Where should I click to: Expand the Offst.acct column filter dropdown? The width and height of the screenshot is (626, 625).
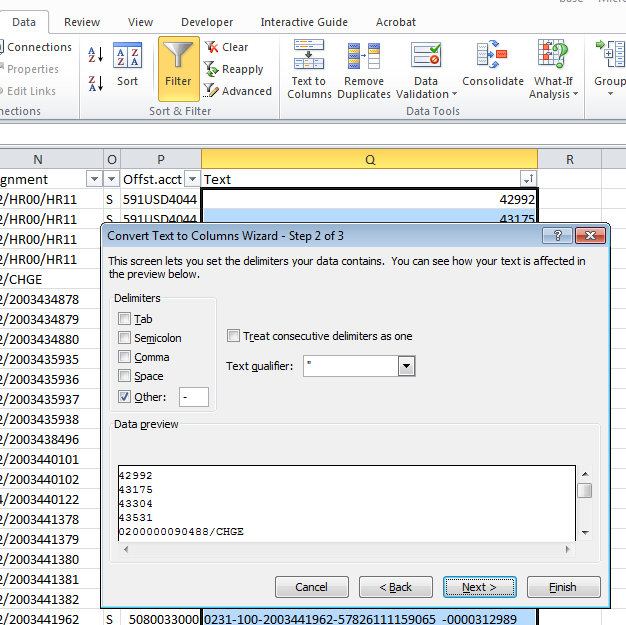coord(192,179)
